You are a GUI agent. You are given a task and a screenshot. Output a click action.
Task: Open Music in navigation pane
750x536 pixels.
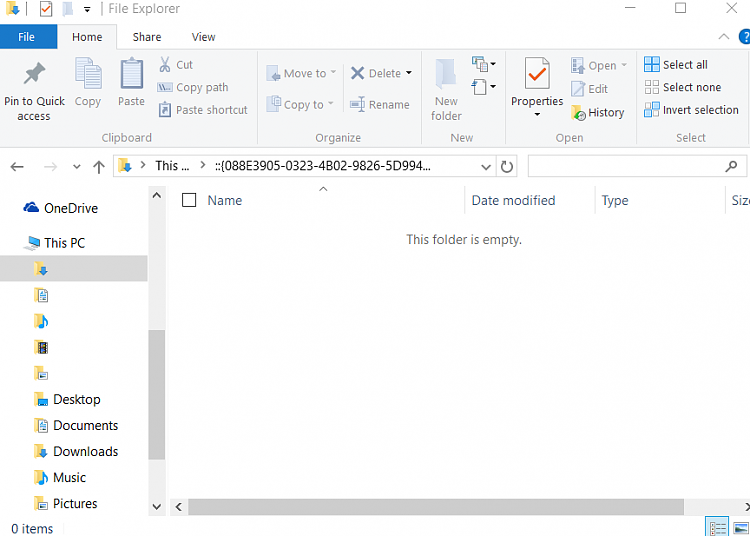60,477
